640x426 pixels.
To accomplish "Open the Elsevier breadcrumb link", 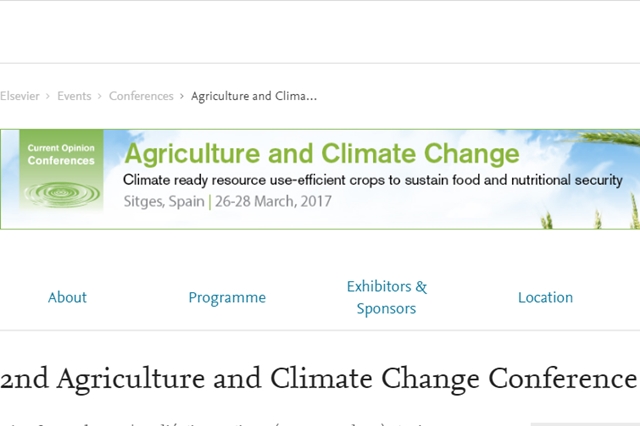I will (20, 96).
